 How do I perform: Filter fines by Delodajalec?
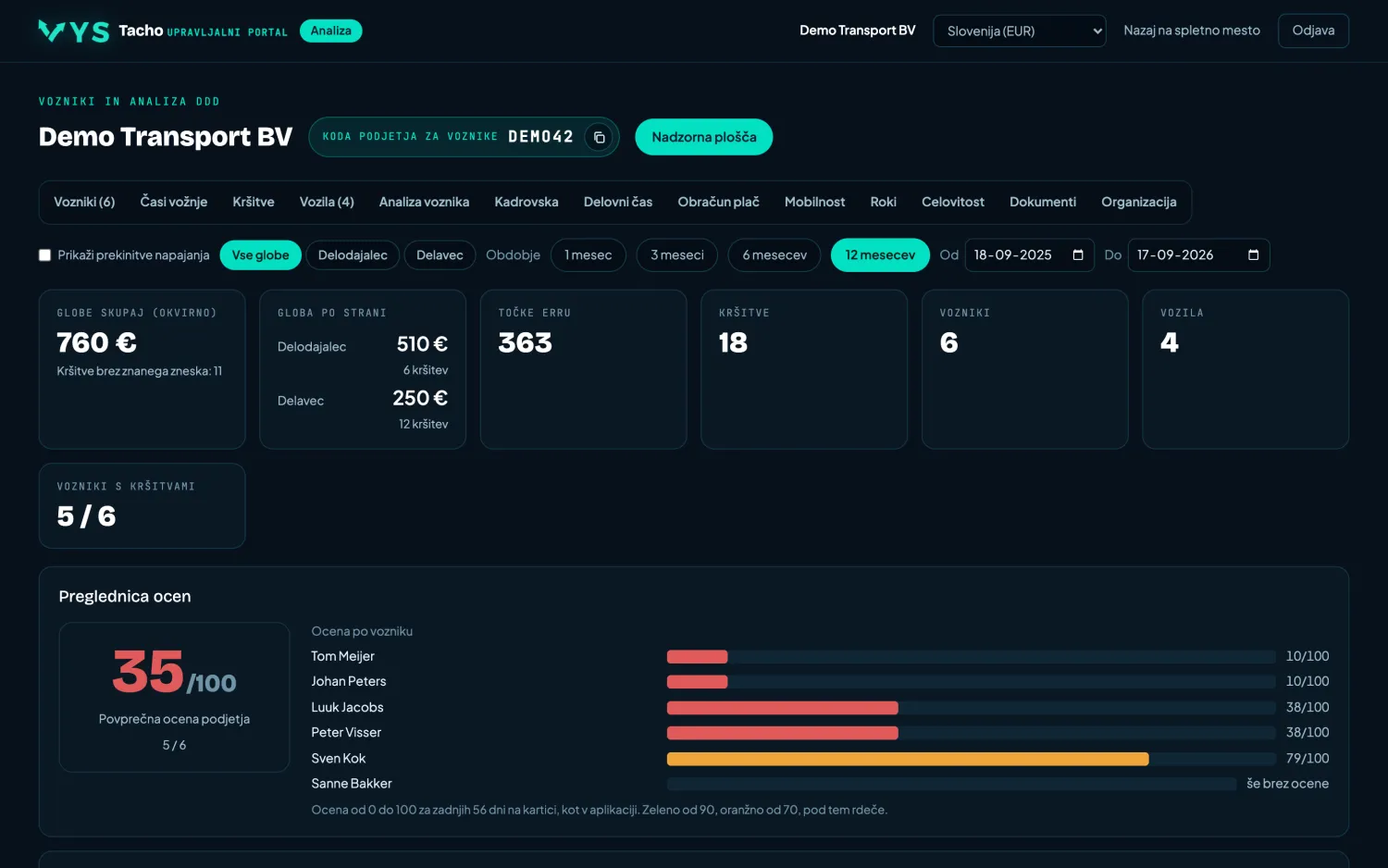click(x=353, y=254)
